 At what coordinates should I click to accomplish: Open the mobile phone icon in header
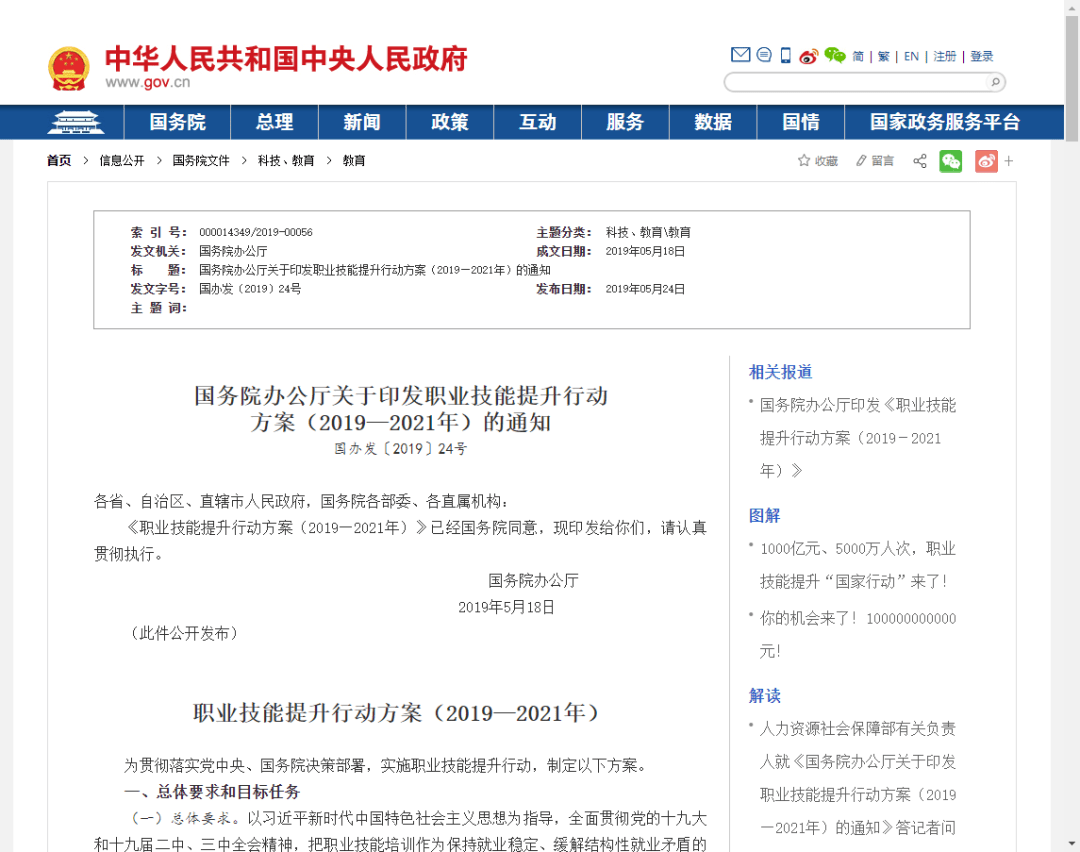[x=785, y=55]
